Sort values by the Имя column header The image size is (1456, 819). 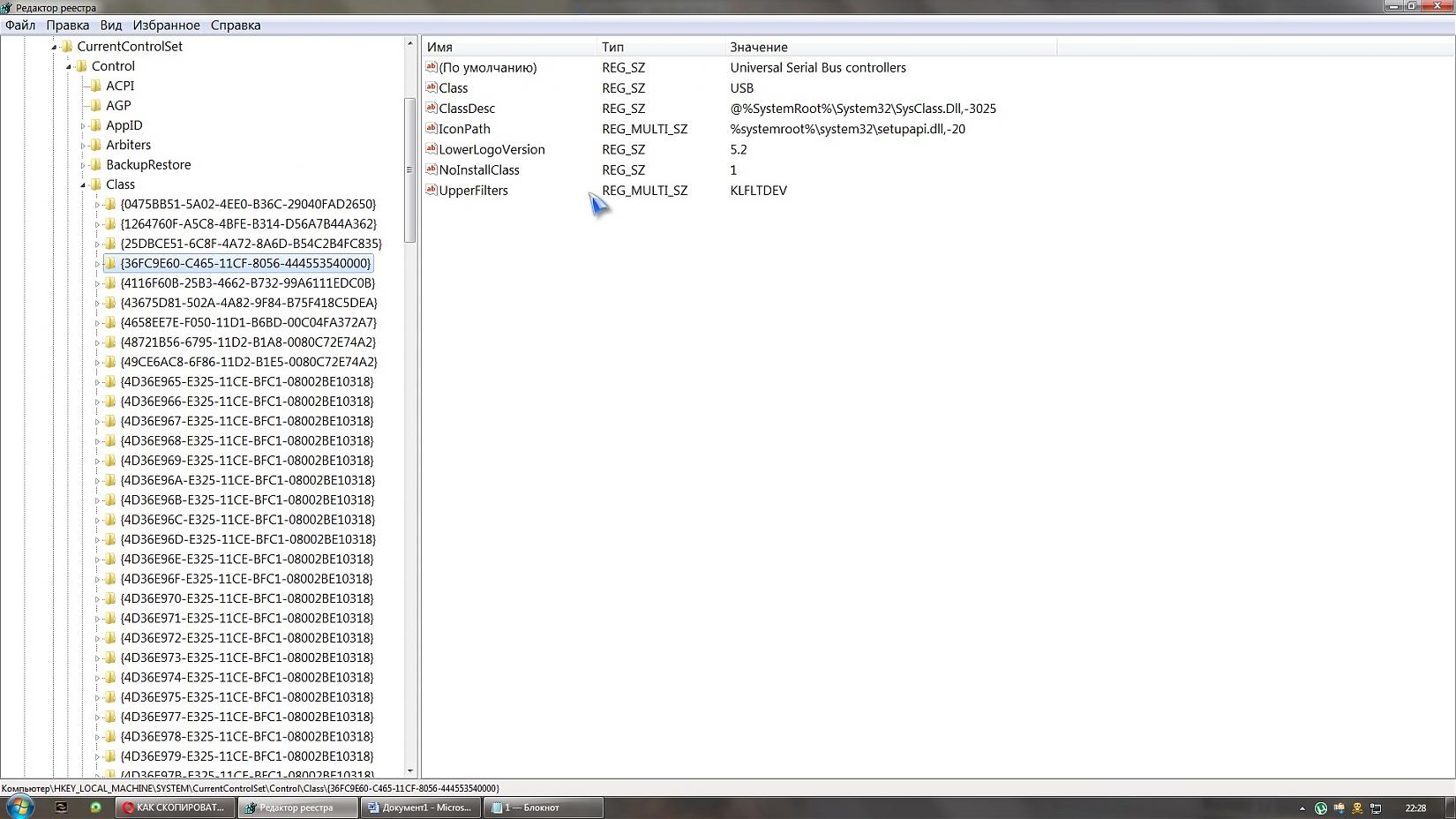[508, 47]
